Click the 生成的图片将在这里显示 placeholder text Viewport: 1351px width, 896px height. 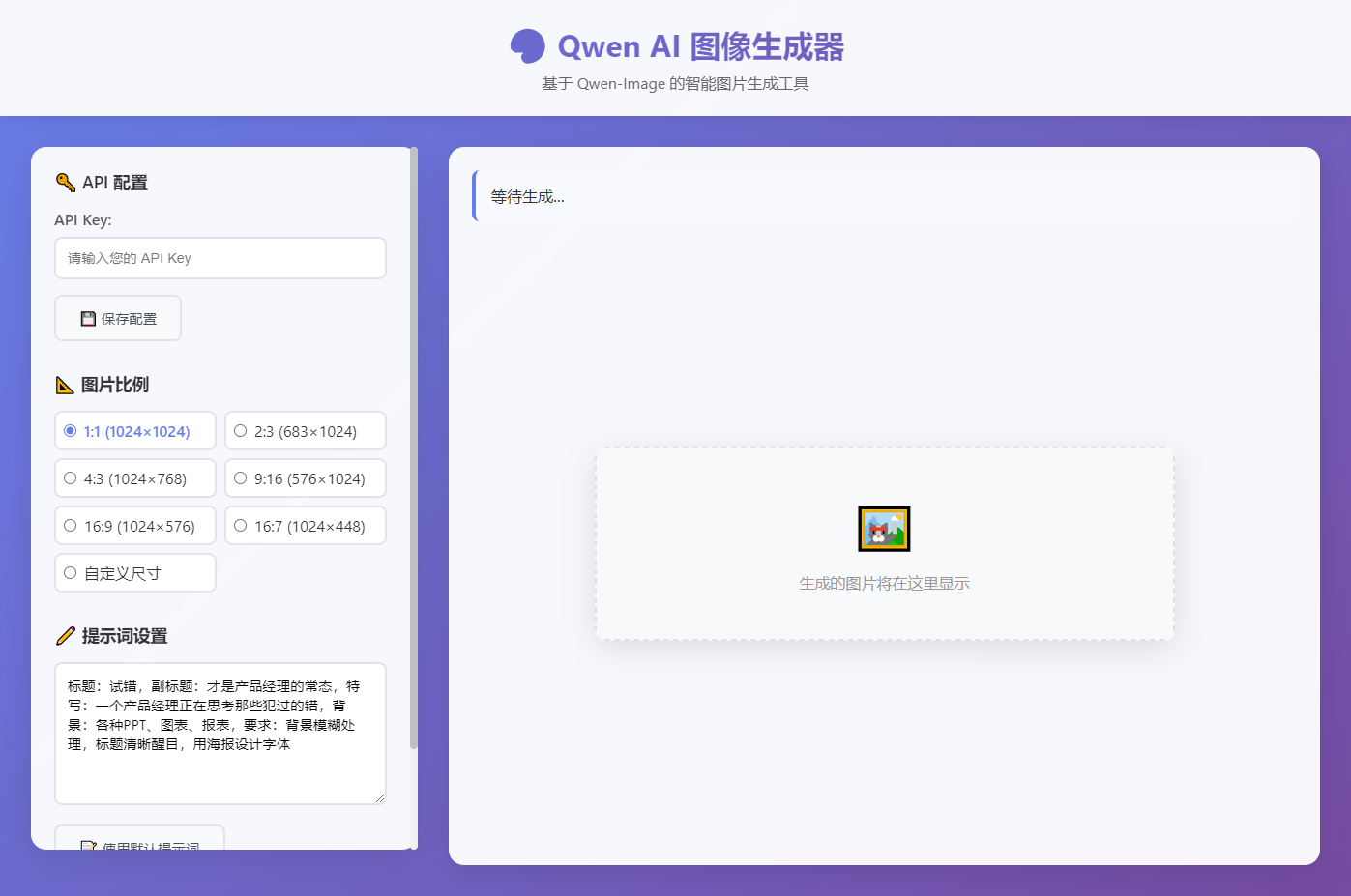click(x=884, y=584)
